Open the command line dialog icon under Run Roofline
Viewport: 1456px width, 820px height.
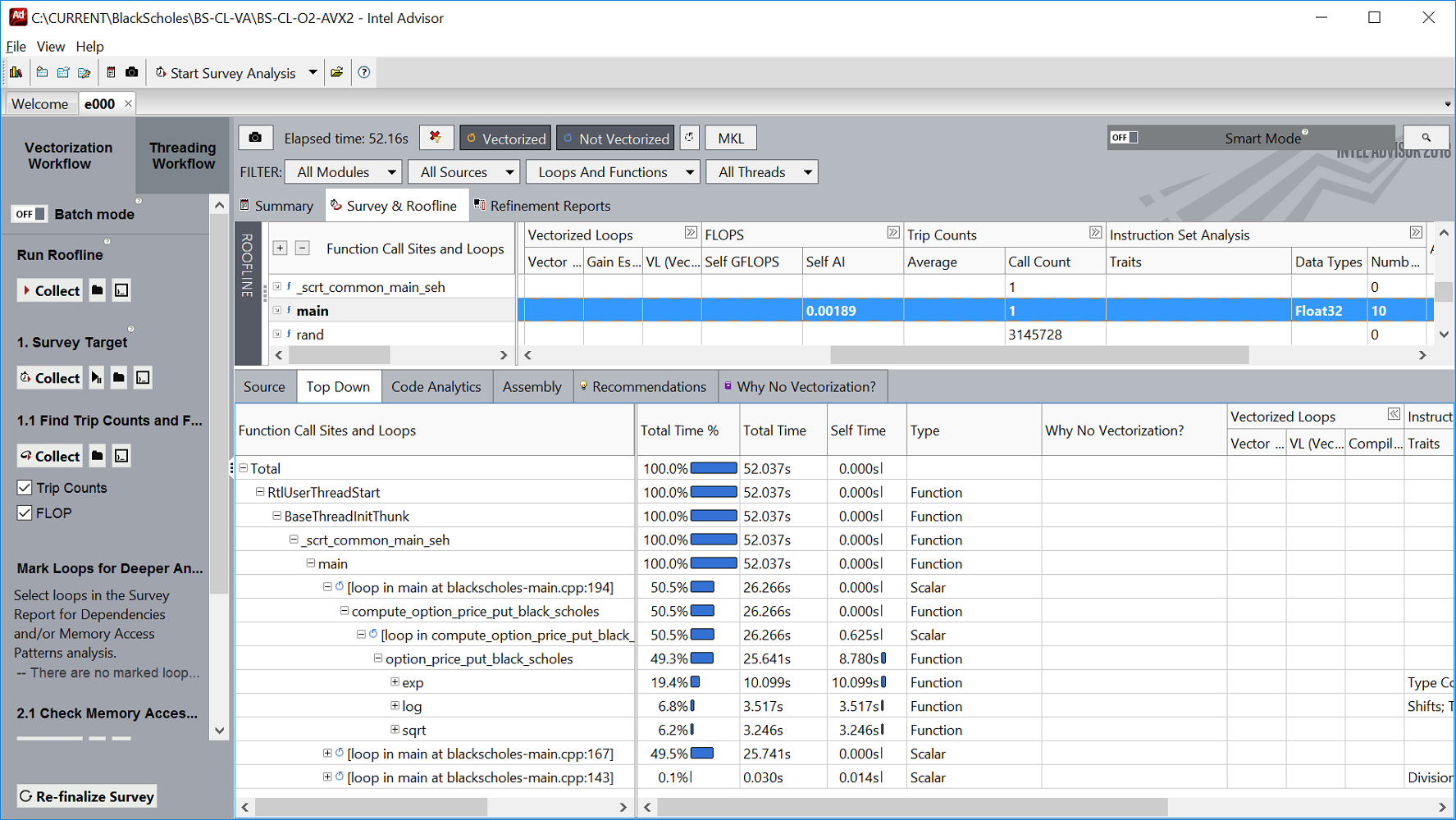coord(121,289)
